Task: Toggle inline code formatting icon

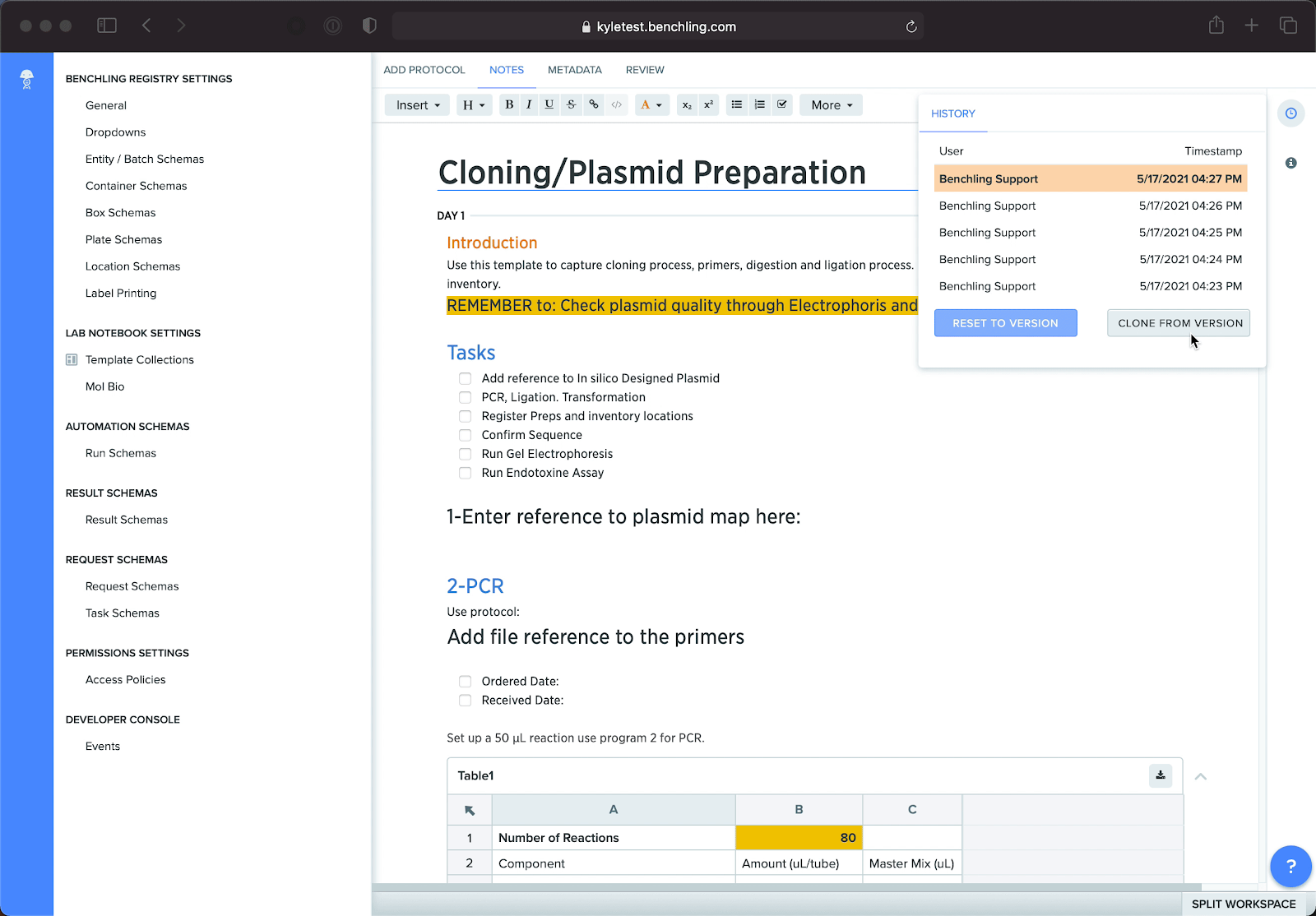Action: [617, 104]
